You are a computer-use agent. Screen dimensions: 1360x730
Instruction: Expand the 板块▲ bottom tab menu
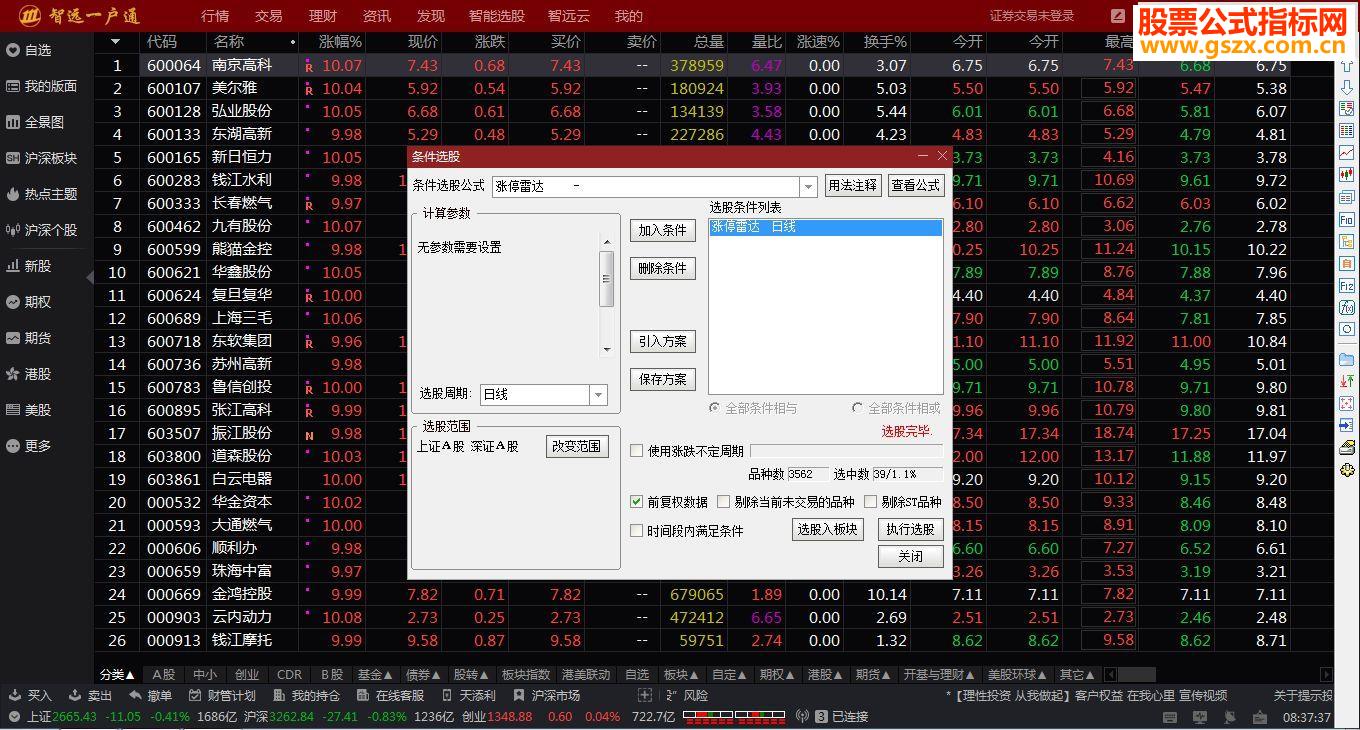[681, 675]
